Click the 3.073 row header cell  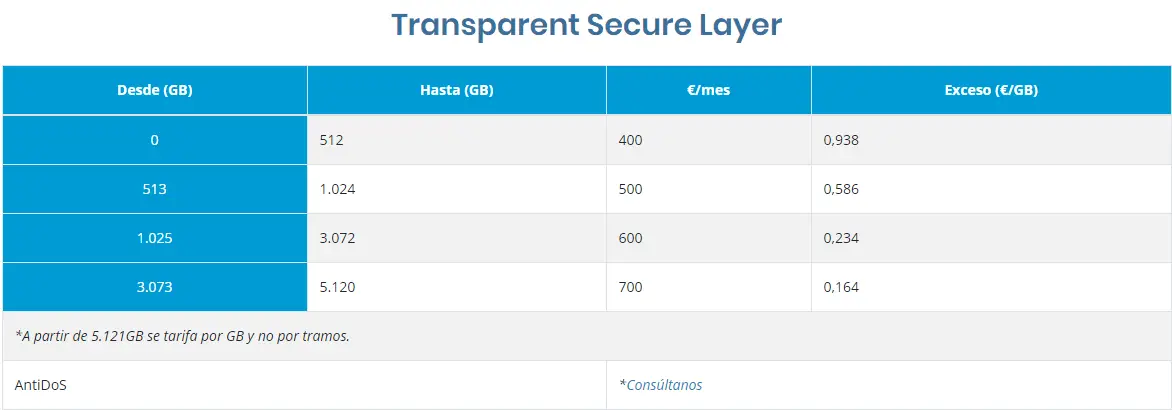[x=155, y=287]
